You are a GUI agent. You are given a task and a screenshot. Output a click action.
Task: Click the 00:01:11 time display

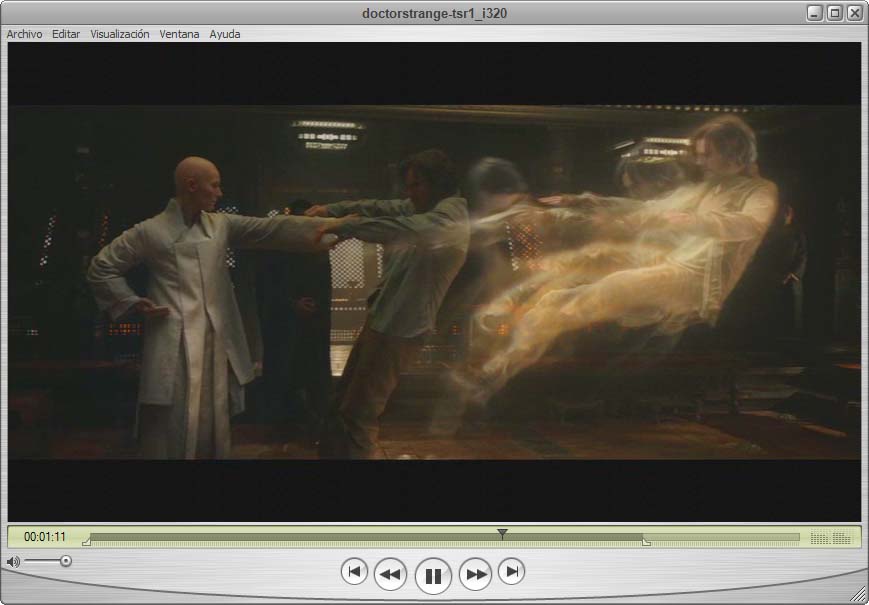pos(44,537)
